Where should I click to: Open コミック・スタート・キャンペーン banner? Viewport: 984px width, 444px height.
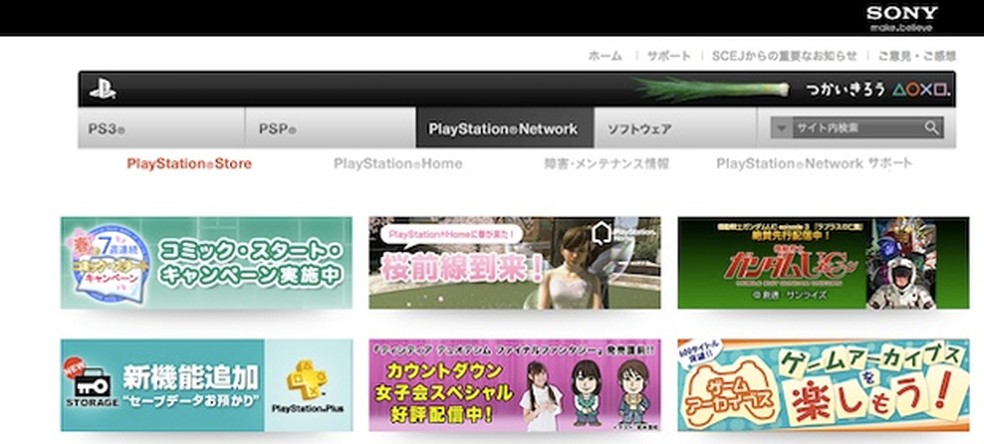point(206,263)
